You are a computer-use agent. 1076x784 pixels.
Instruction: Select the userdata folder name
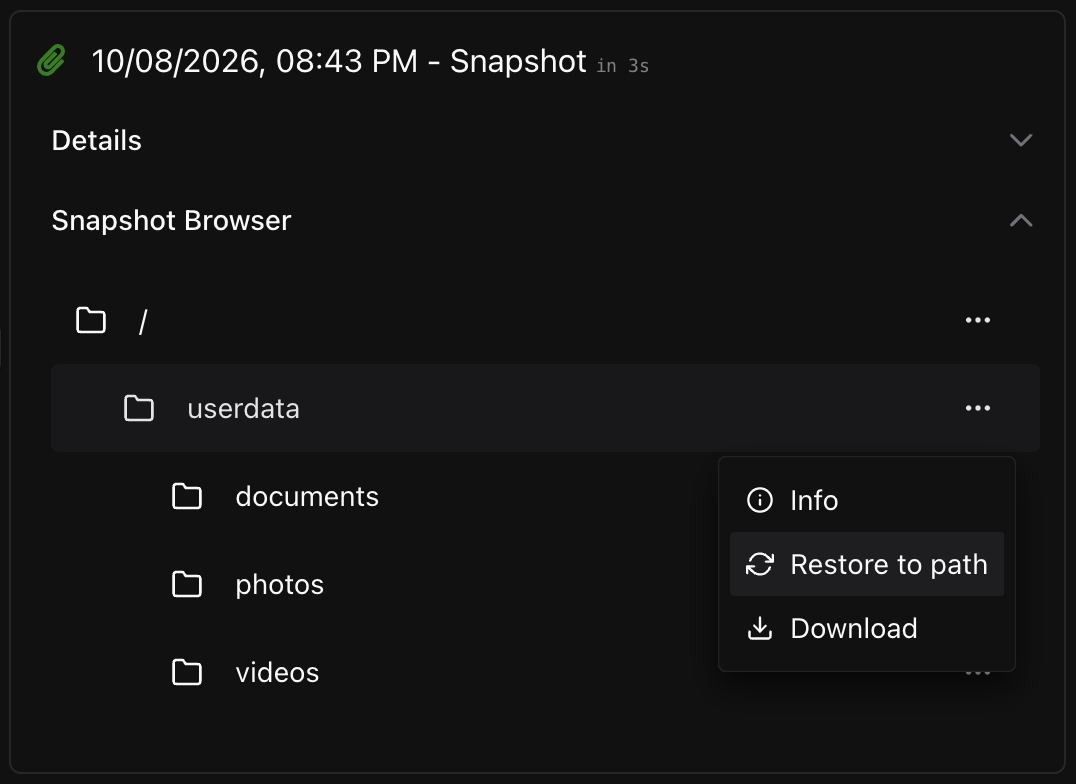pos(244,408)
